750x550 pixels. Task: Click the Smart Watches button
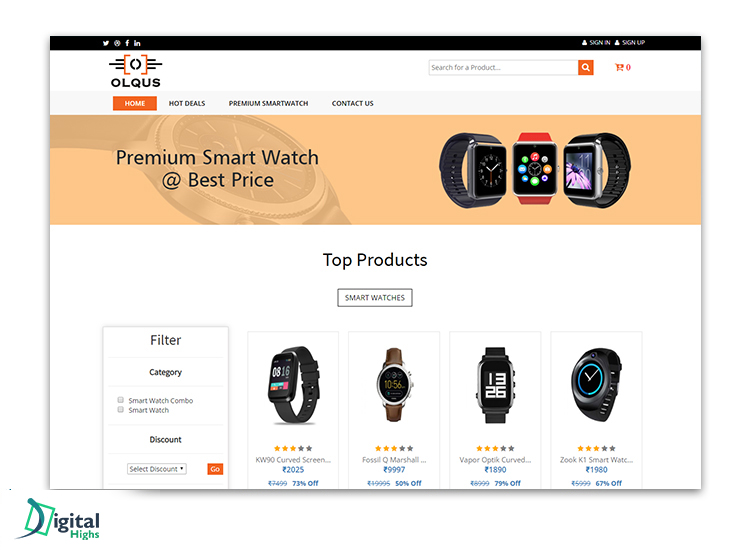coord(375,297)
